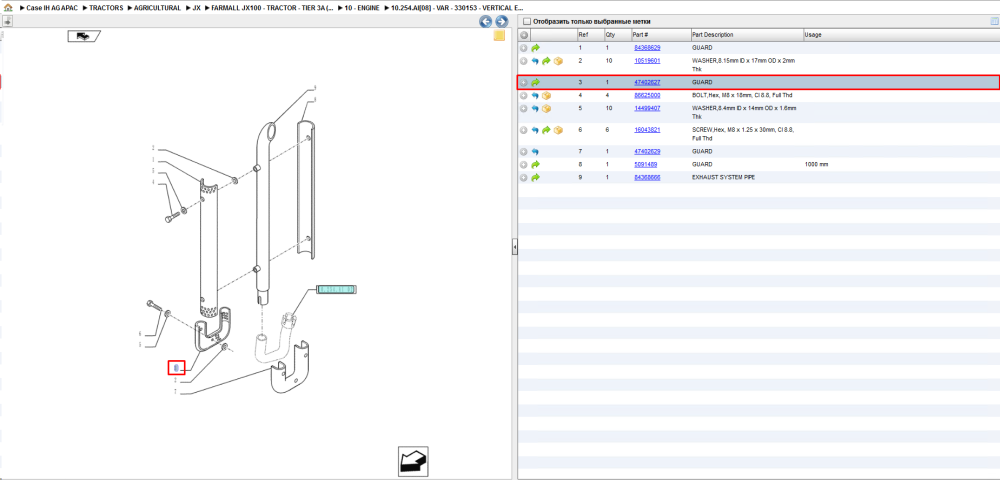Open the column settings icon top right

(x=994, y=22)
